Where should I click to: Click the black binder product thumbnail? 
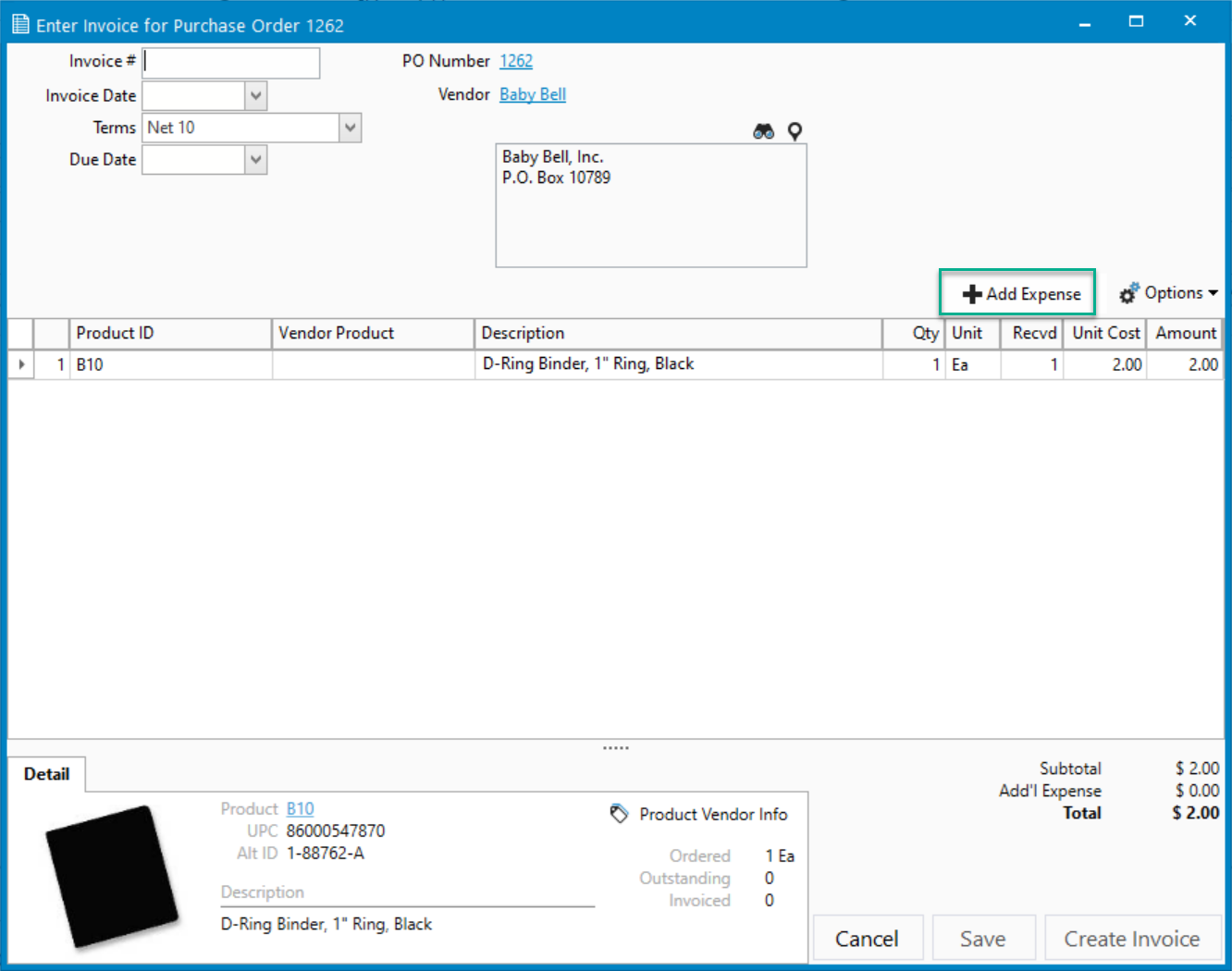pyautogui.click(x=111, y=875)
